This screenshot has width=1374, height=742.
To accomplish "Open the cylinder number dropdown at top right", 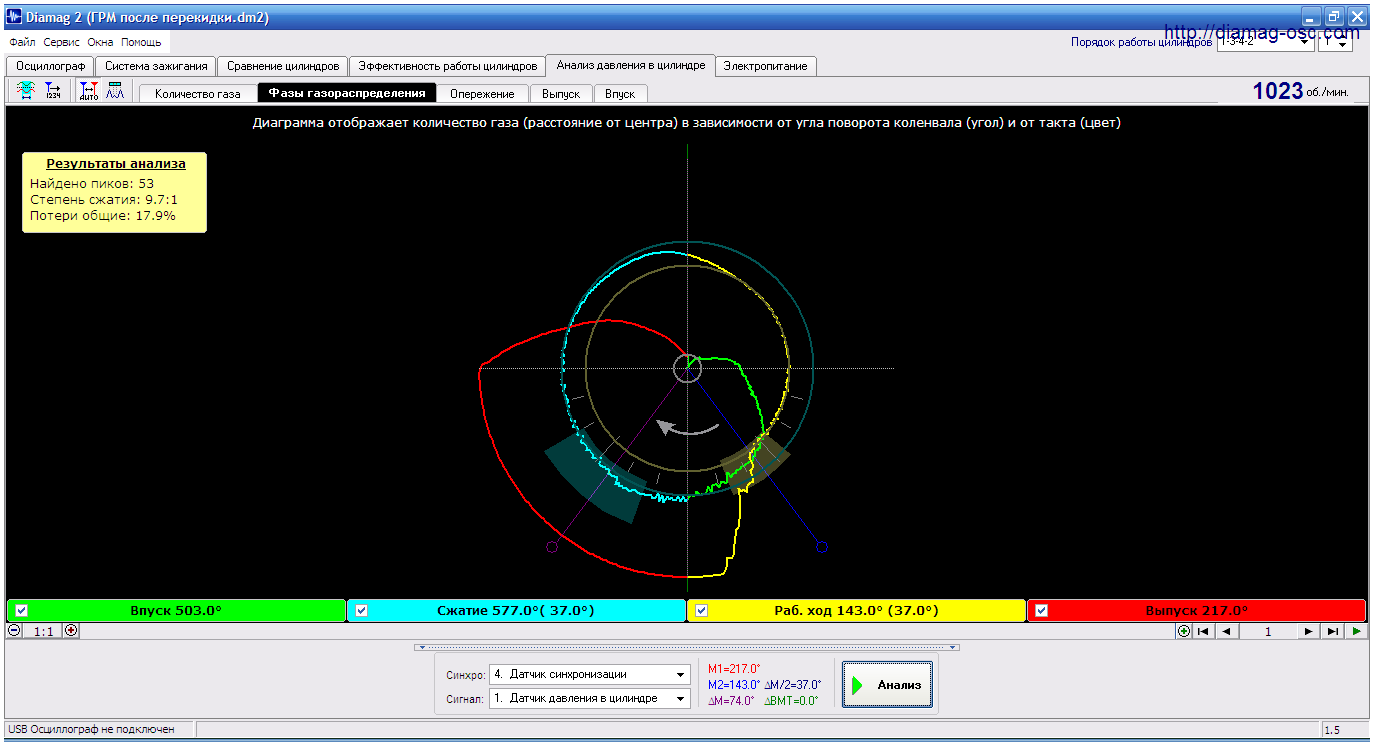I will click(1344, 43).
